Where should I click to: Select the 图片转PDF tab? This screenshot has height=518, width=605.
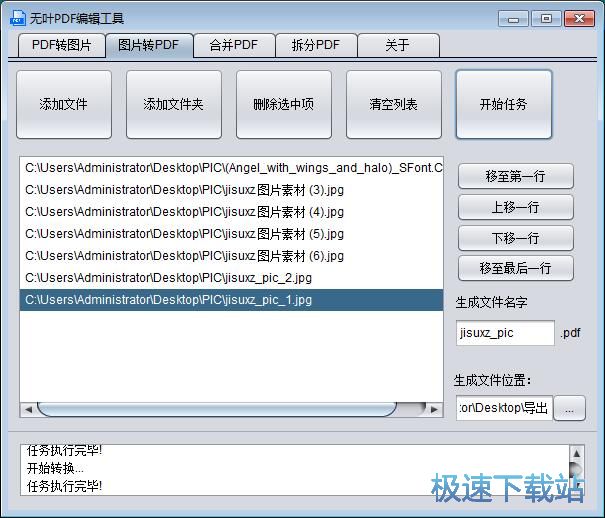149,46
